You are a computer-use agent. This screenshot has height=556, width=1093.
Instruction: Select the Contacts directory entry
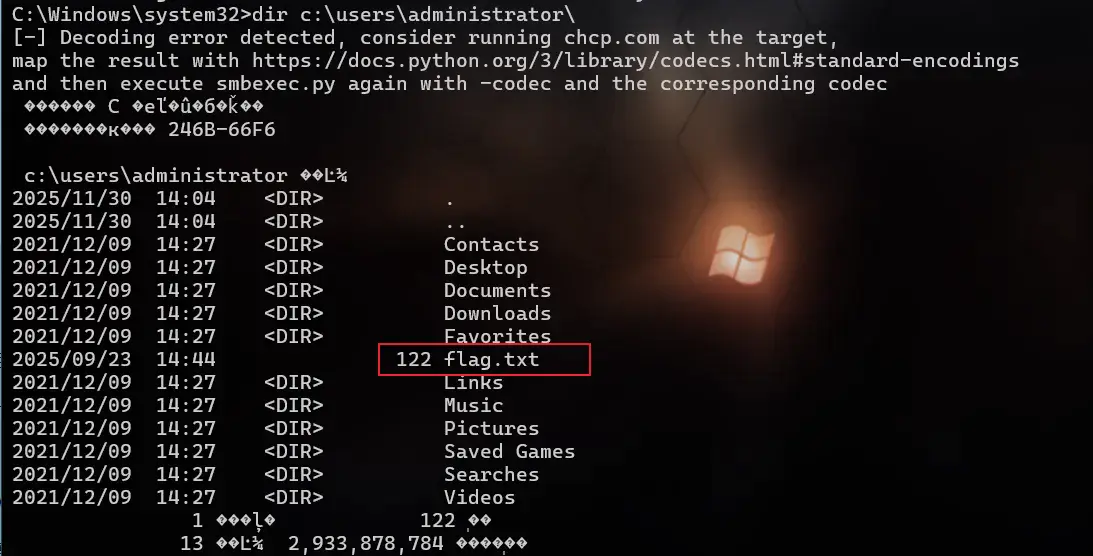491,245
